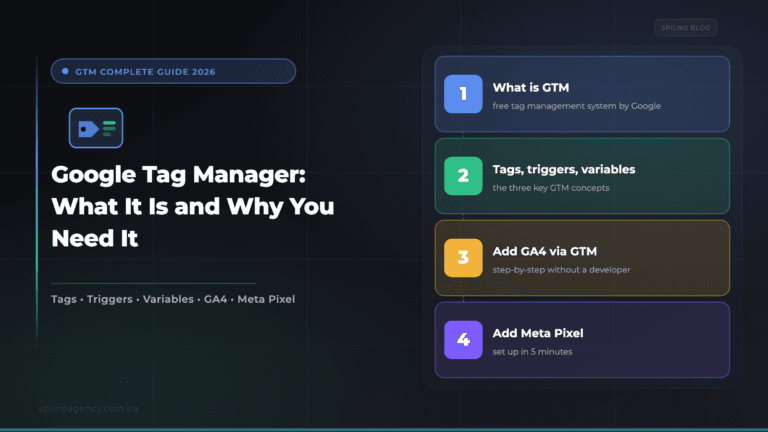Click the 'Add Meta Pixel' heading
This screenshot has width=768, height=432.
pyautogui.click(x=538, y=333)
